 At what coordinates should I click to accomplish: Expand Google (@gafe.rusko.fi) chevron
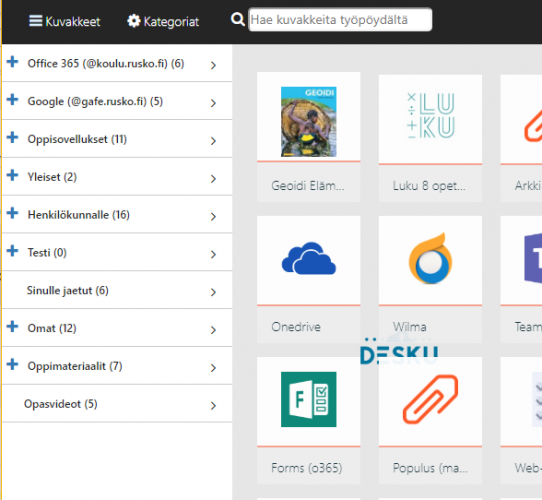click(213, 103)
